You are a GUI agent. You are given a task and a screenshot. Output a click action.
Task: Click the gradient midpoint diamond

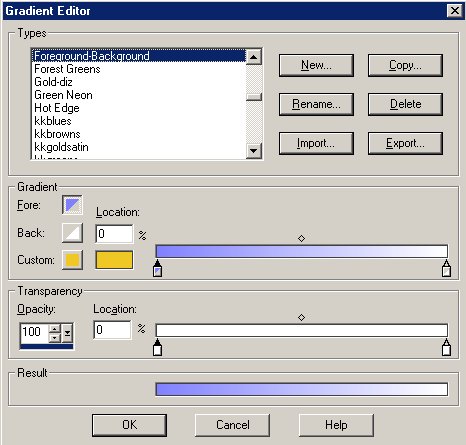coord(301,238)
